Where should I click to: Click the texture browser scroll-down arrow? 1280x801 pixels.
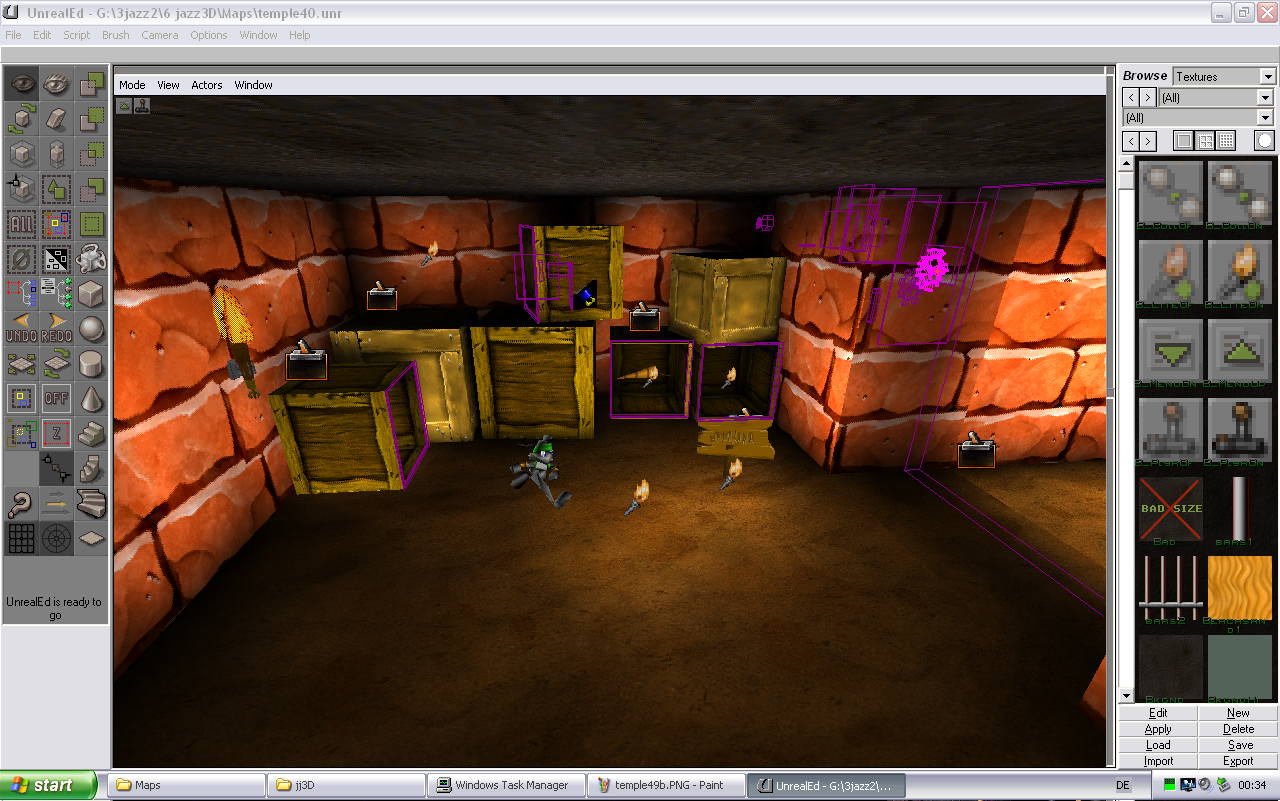pos(1126,697)
